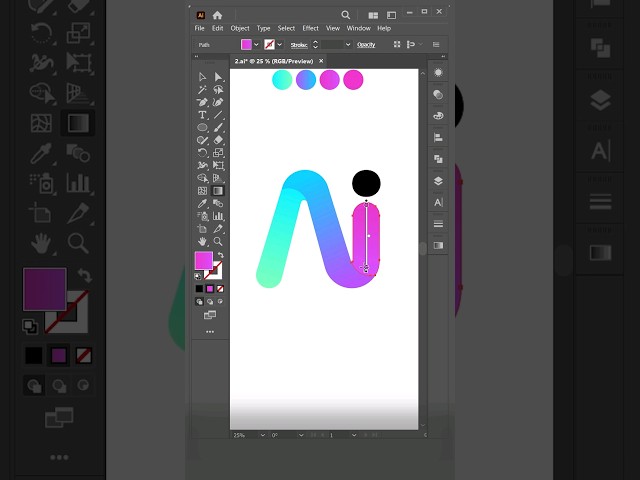Go to the Home screen
Screen dimensions: 640x480
tap(217, 15)
